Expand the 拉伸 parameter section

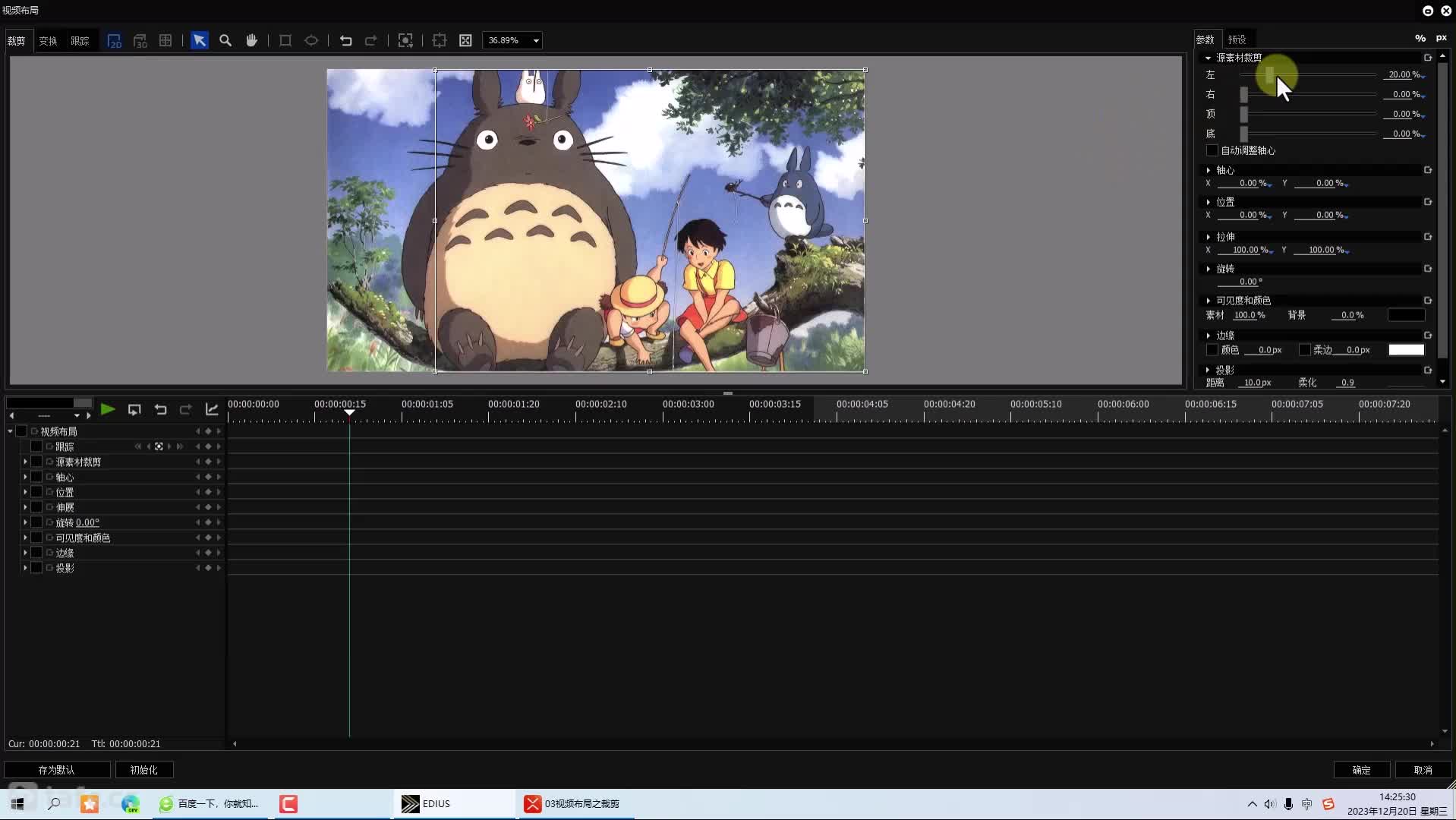point(1208,237)
